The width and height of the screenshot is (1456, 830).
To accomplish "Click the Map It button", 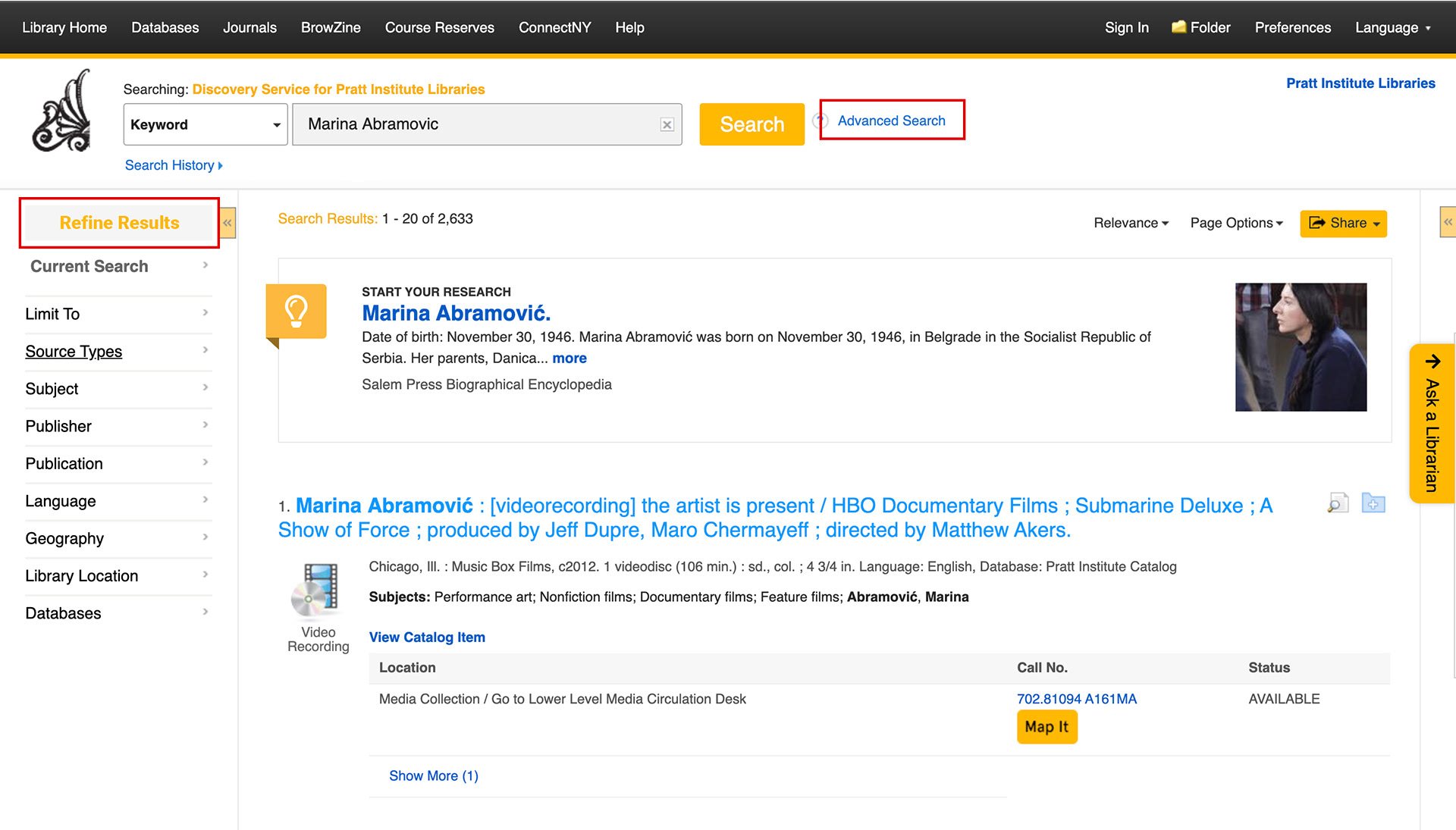I will (x=1046, y=727).
